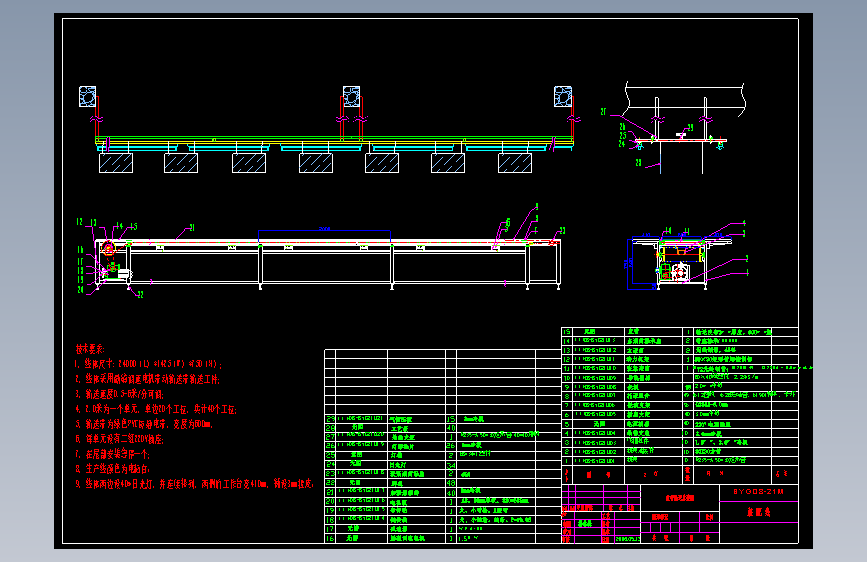
Task: Select technical note 3 about conveying speed
Action: pyautogui.click(x=119, y=394)
